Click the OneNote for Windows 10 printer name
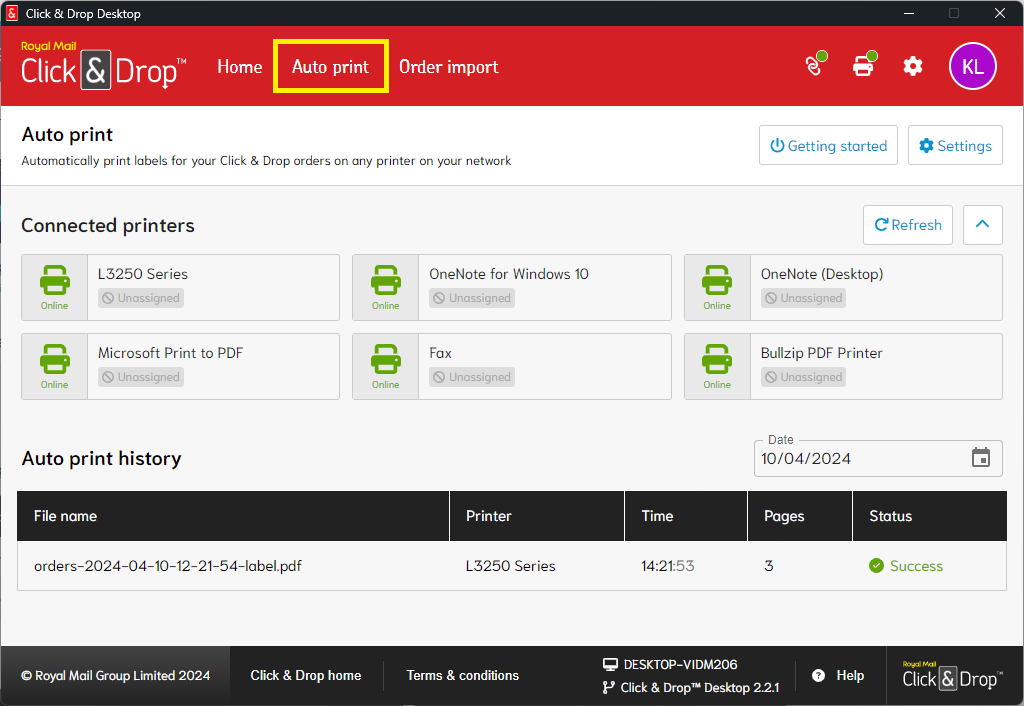Screen dimensions: 1024x706 pos(509,274)
